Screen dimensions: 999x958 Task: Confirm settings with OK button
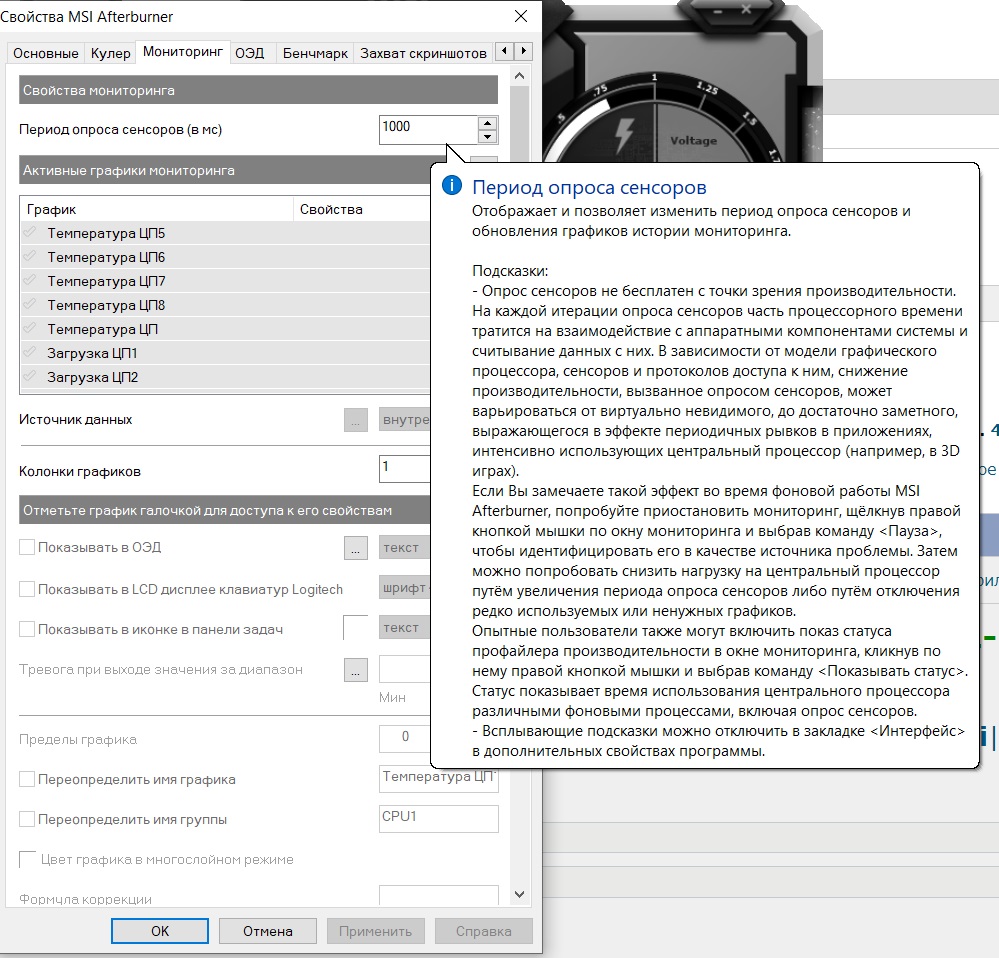[160, 931]
